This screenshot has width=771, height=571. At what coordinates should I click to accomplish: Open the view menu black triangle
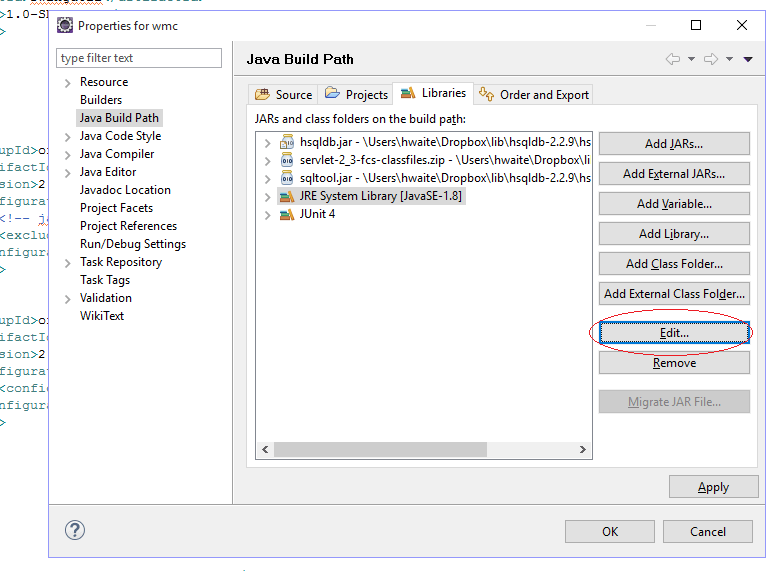pos(748,60)
